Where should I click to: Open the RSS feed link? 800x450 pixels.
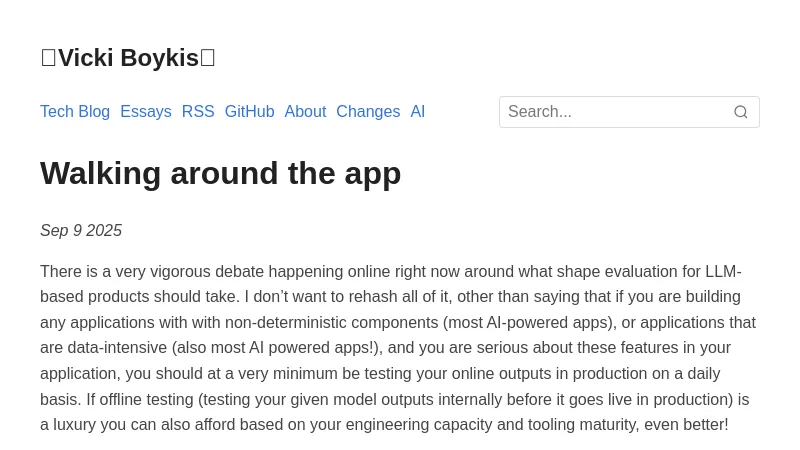tap(198, 112)
